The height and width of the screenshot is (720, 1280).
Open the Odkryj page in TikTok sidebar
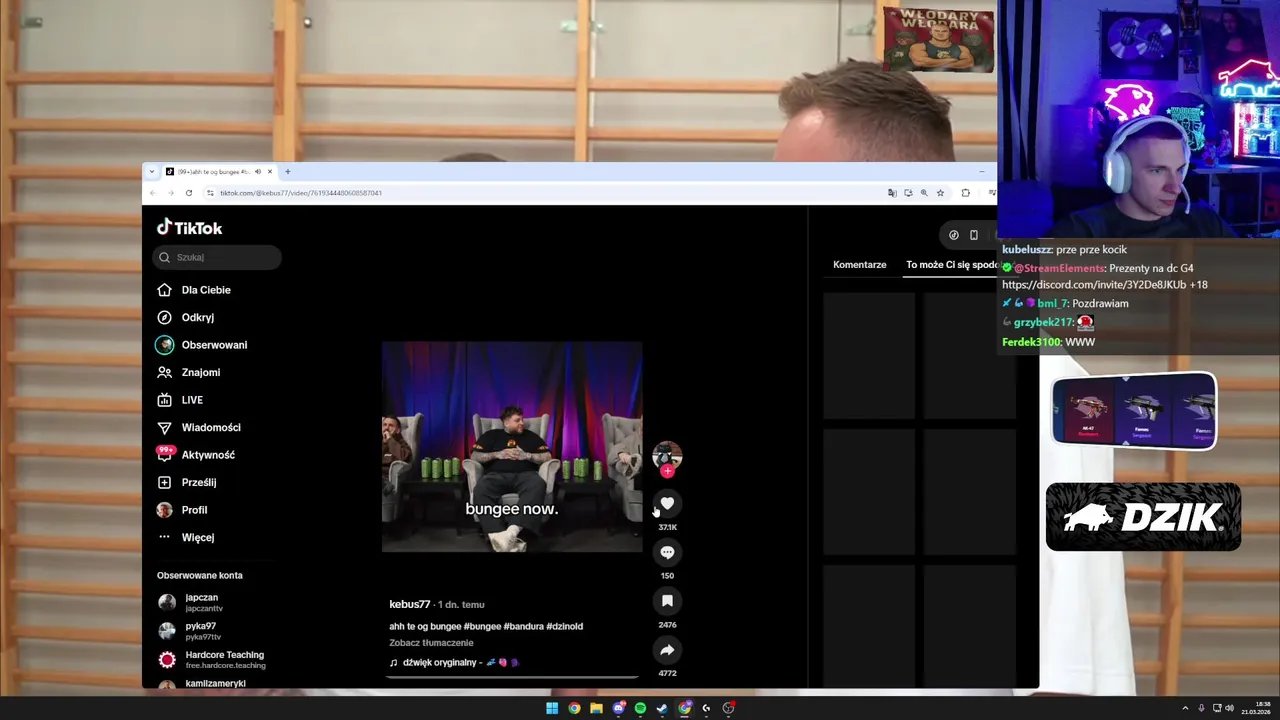186,317
